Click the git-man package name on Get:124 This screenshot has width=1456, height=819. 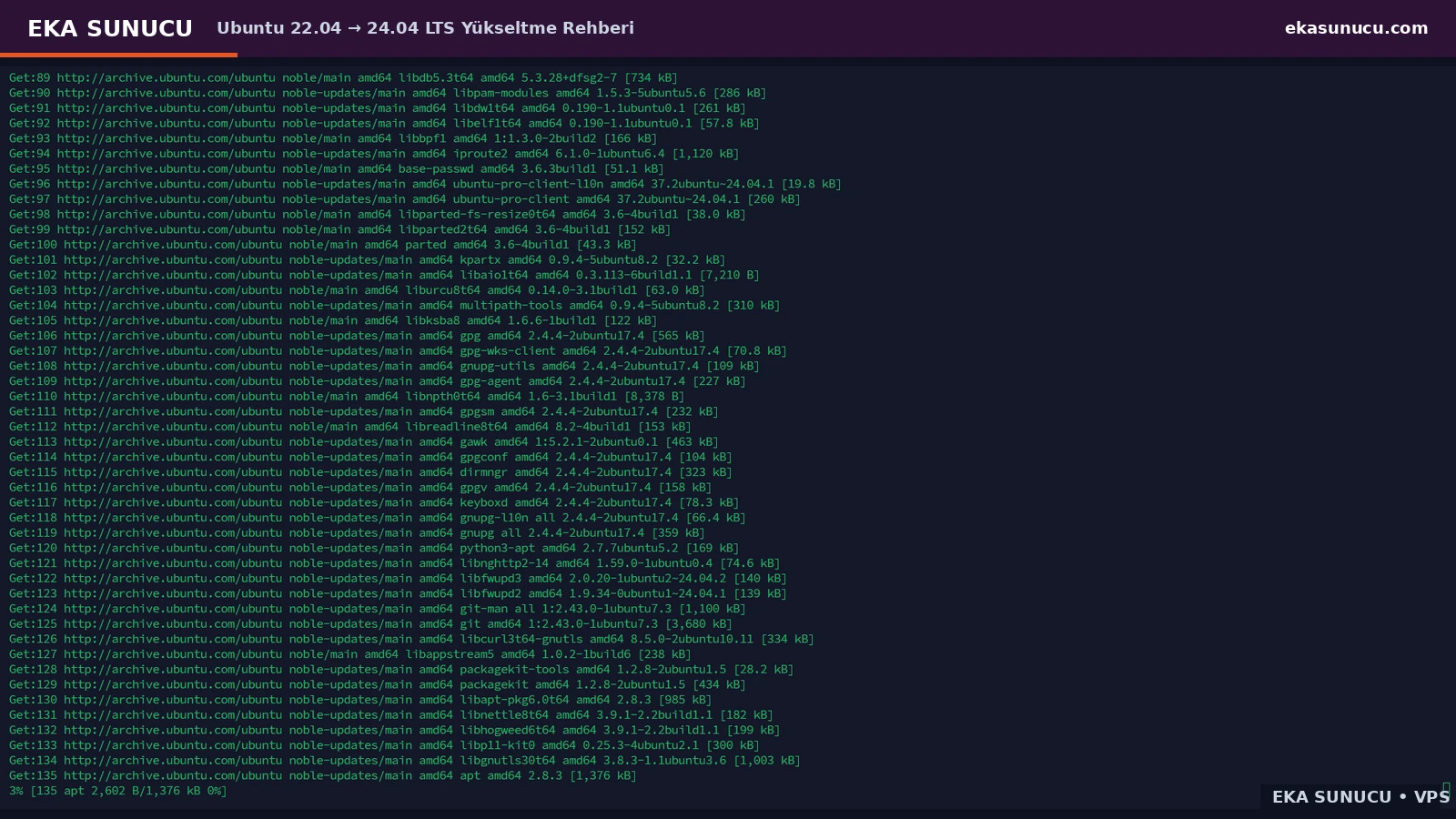(483, 609)
